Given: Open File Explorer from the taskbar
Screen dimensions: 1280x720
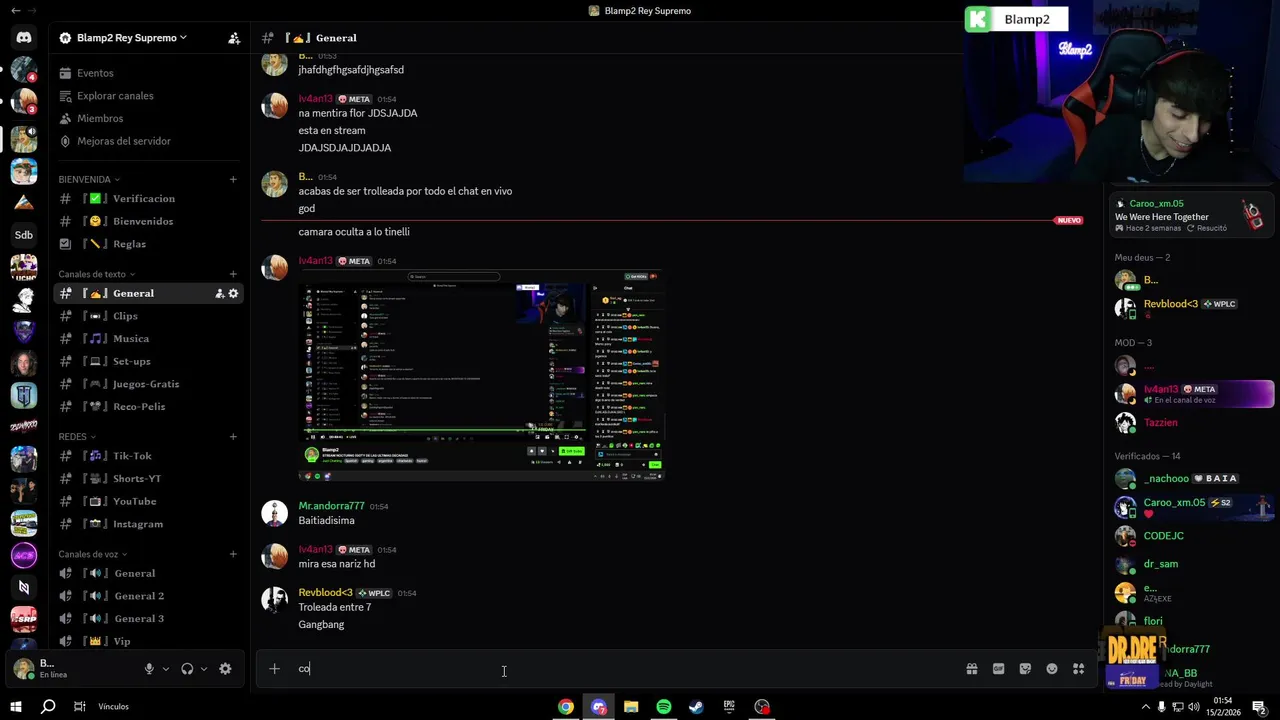Looking at the screenshot, I should coord(631,707).
